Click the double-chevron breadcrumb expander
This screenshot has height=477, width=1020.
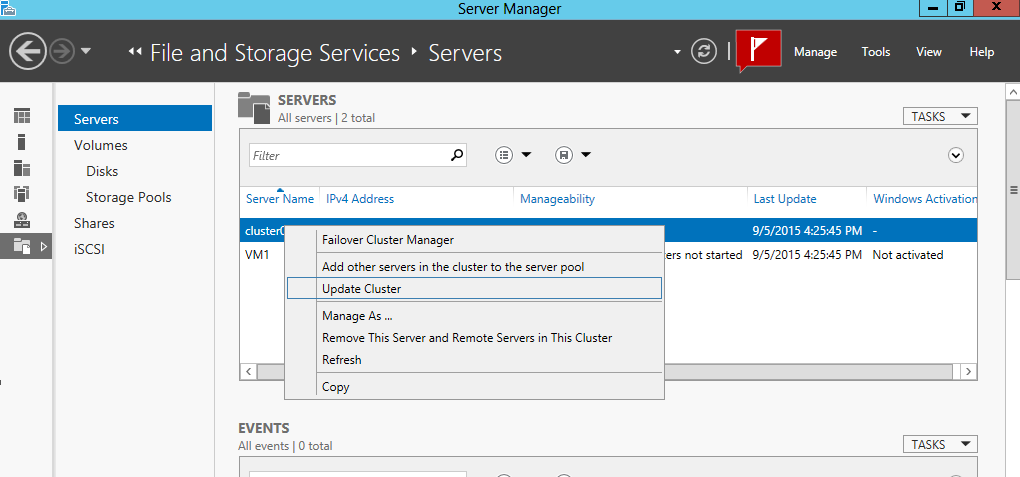coord(135,52)
